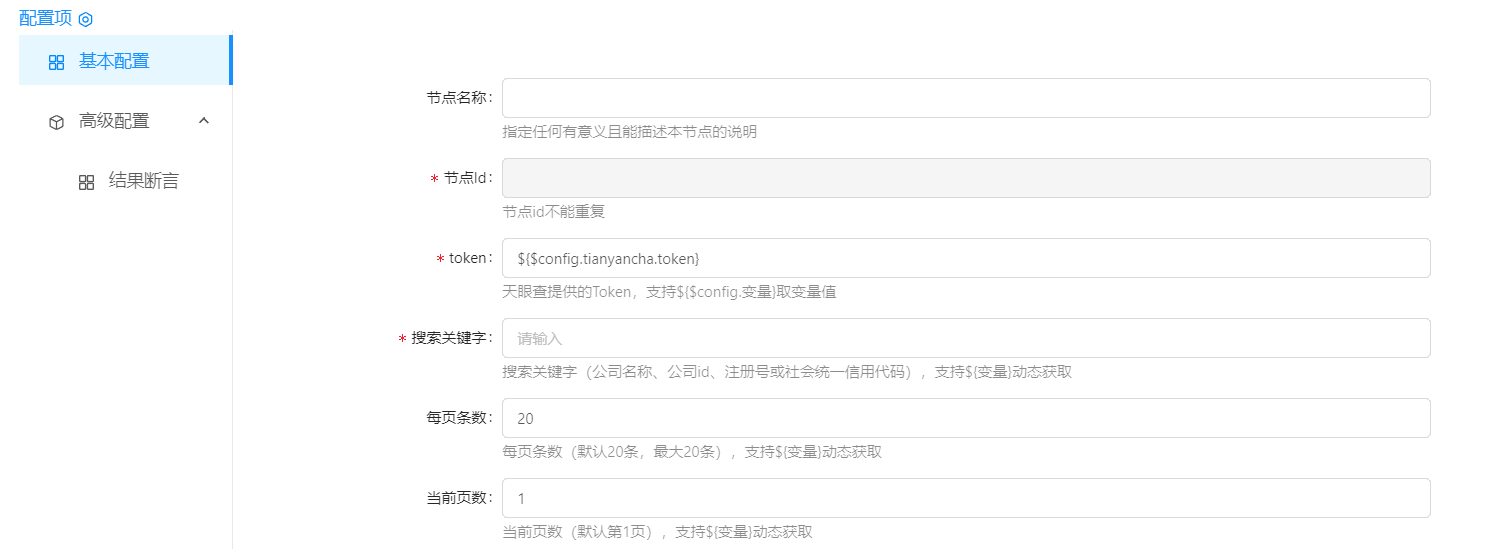The height and width of the screenshot is (549, 1491).
Task: Click the hint text 节点id不能重复
Action: click(x=553, y=212)
